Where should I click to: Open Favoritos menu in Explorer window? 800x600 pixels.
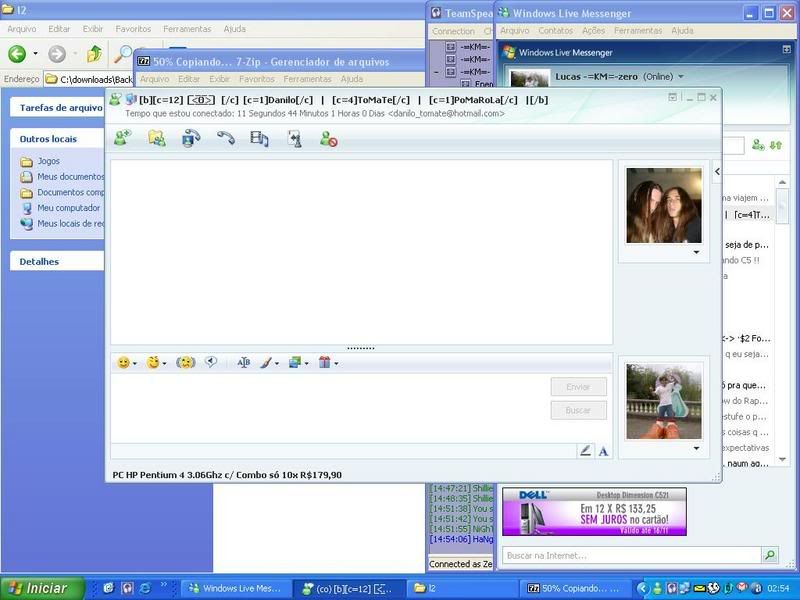[133, 29]
